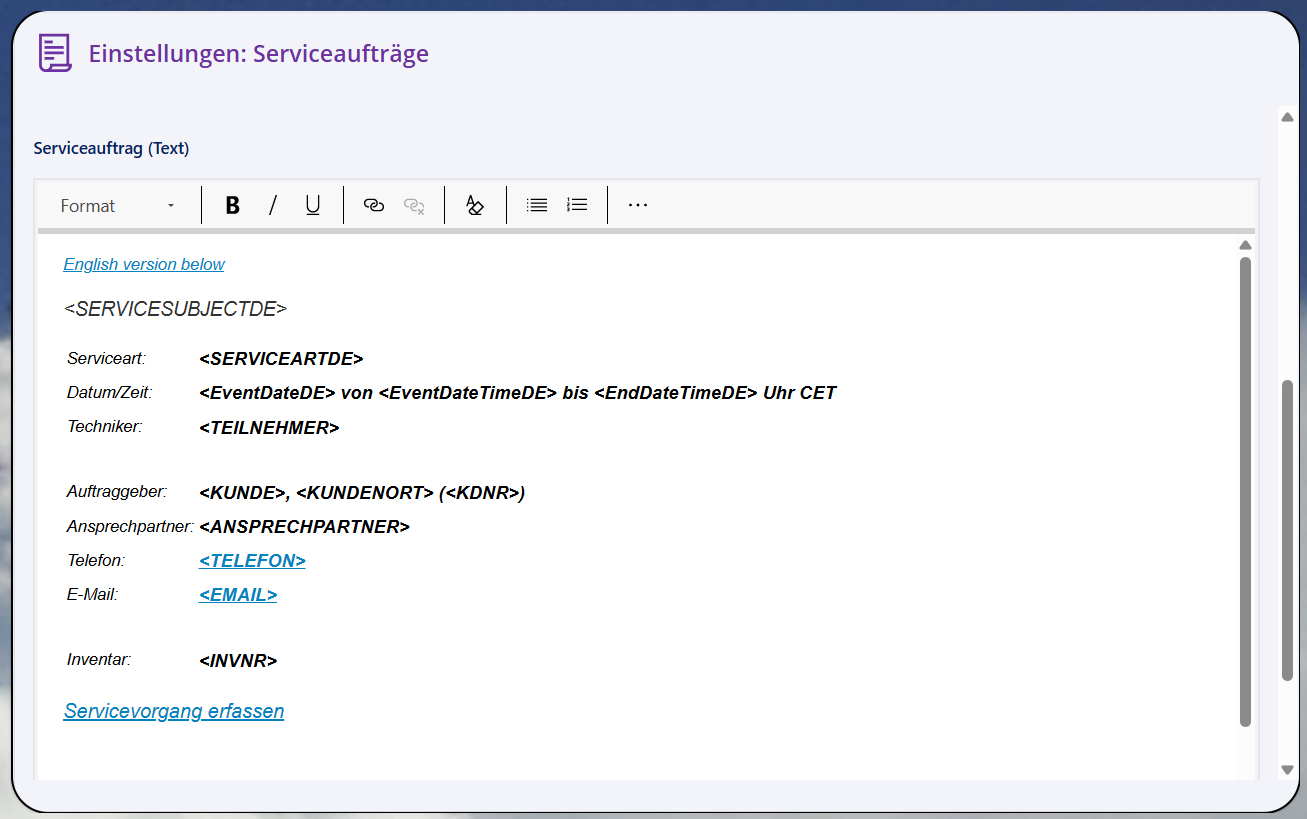Apply italic formatting with the I icon
Image resolution: width=1307 pixels, height=819 pixels.
[x=273, y=206]
